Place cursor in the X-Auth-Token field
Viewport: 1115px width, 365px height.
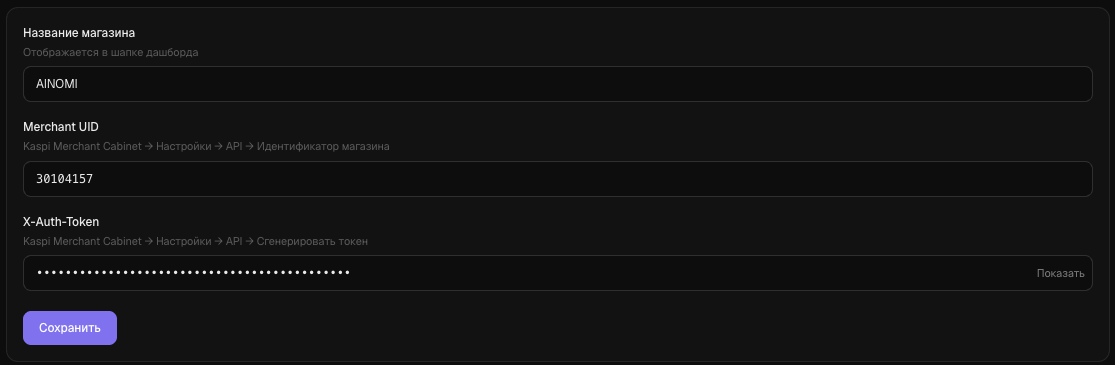(x=558, y=273)
